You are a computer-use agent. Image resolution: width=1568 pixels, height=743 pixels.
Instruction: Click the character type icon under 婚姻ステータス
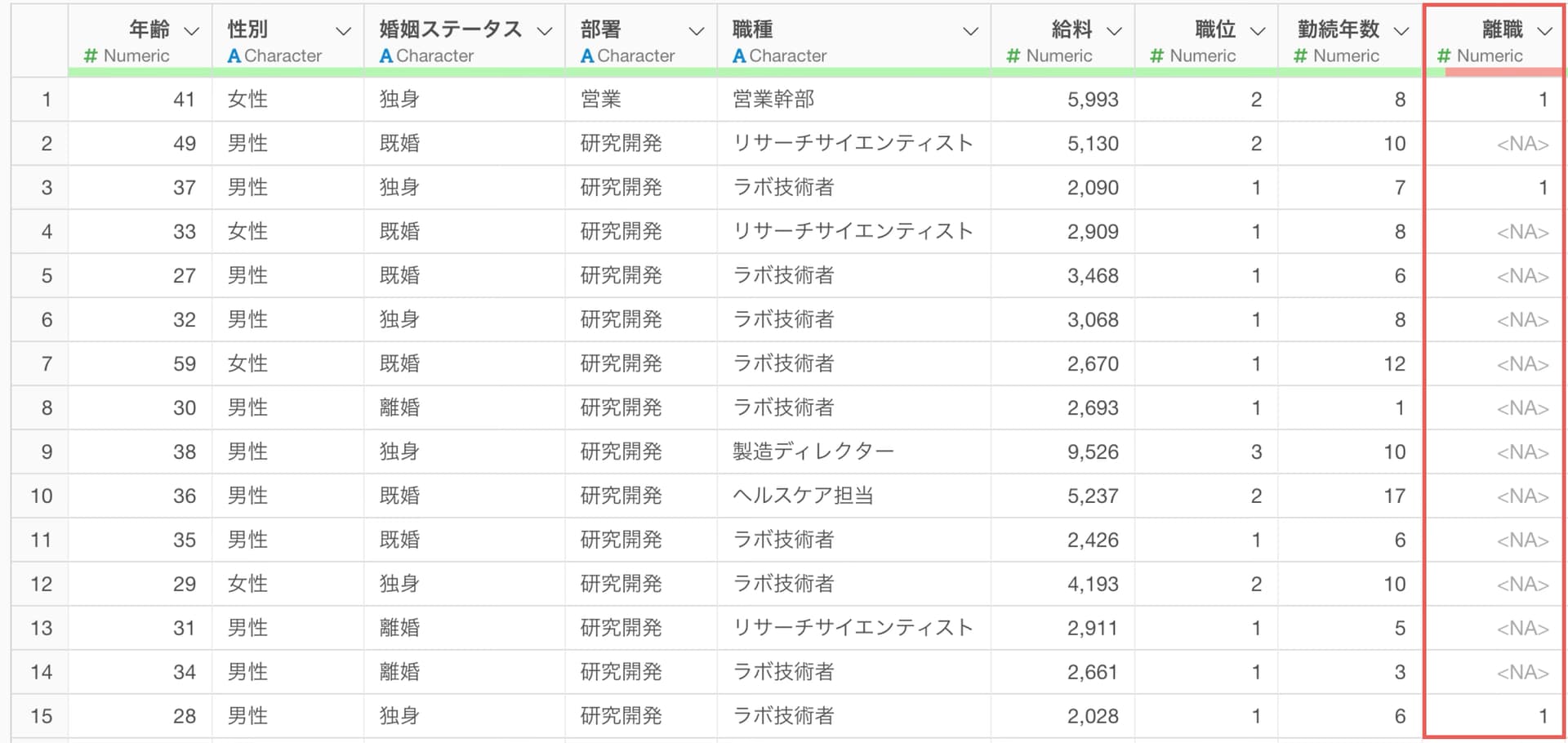[386, 56]
